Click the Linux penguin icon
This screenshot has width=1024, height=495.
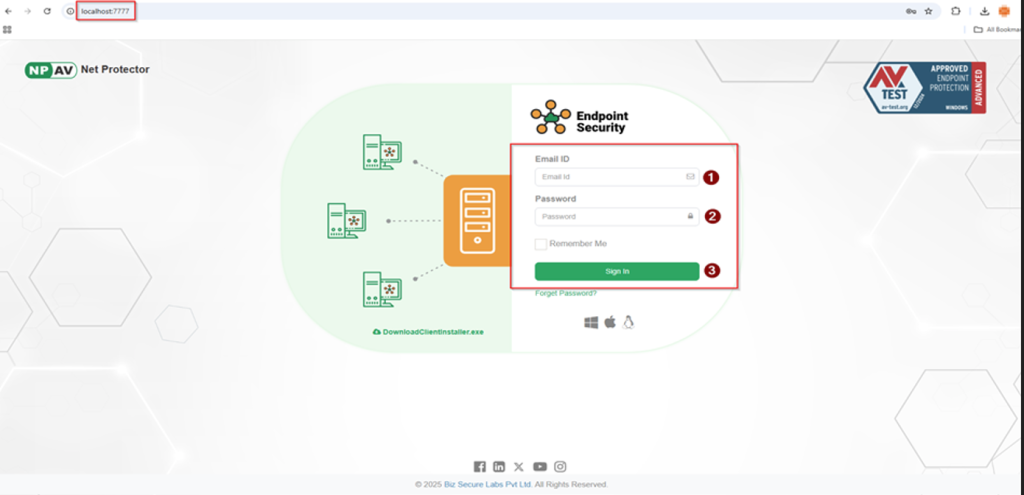tap(629, 322)
